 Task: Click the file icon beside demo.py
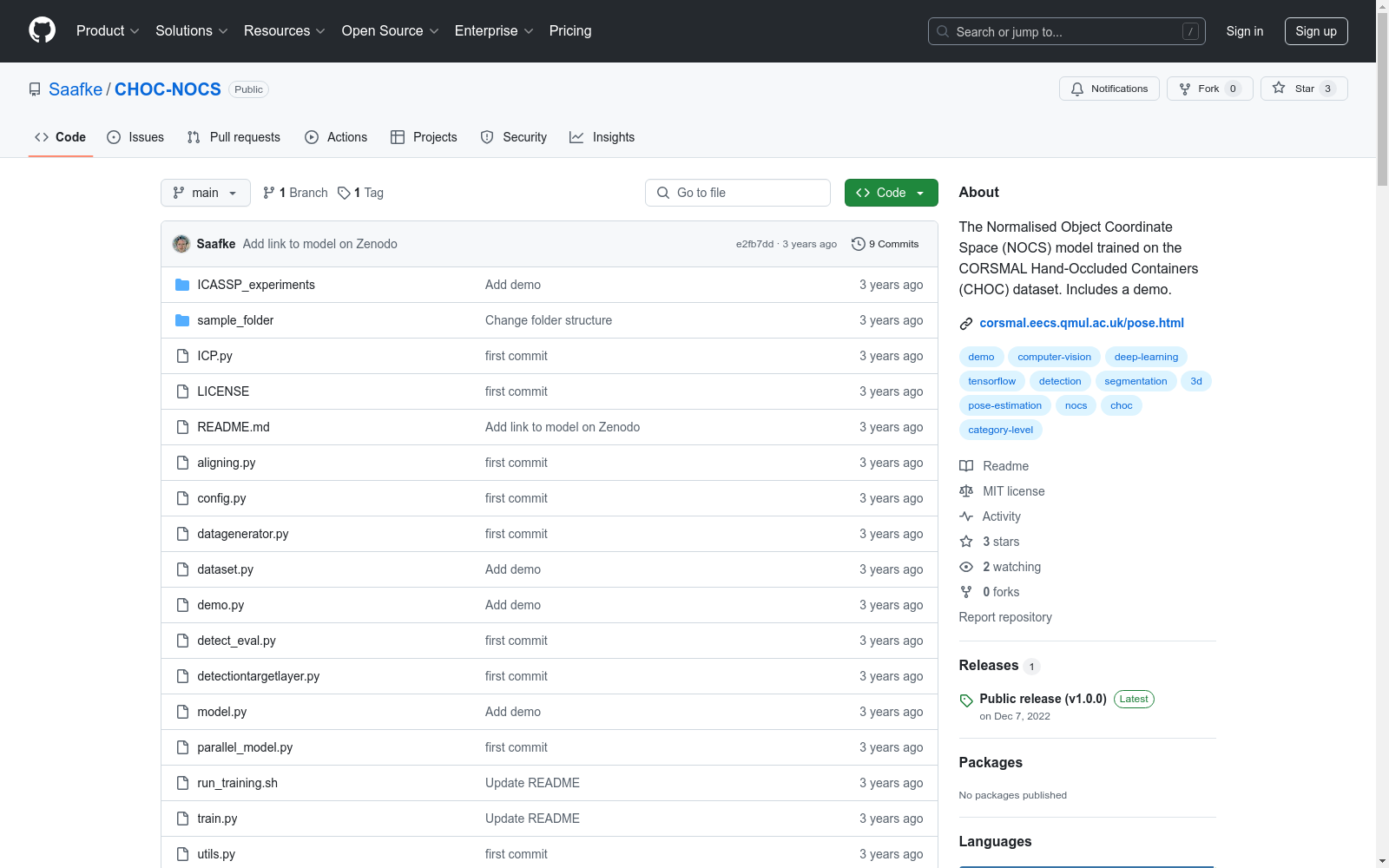182,605
